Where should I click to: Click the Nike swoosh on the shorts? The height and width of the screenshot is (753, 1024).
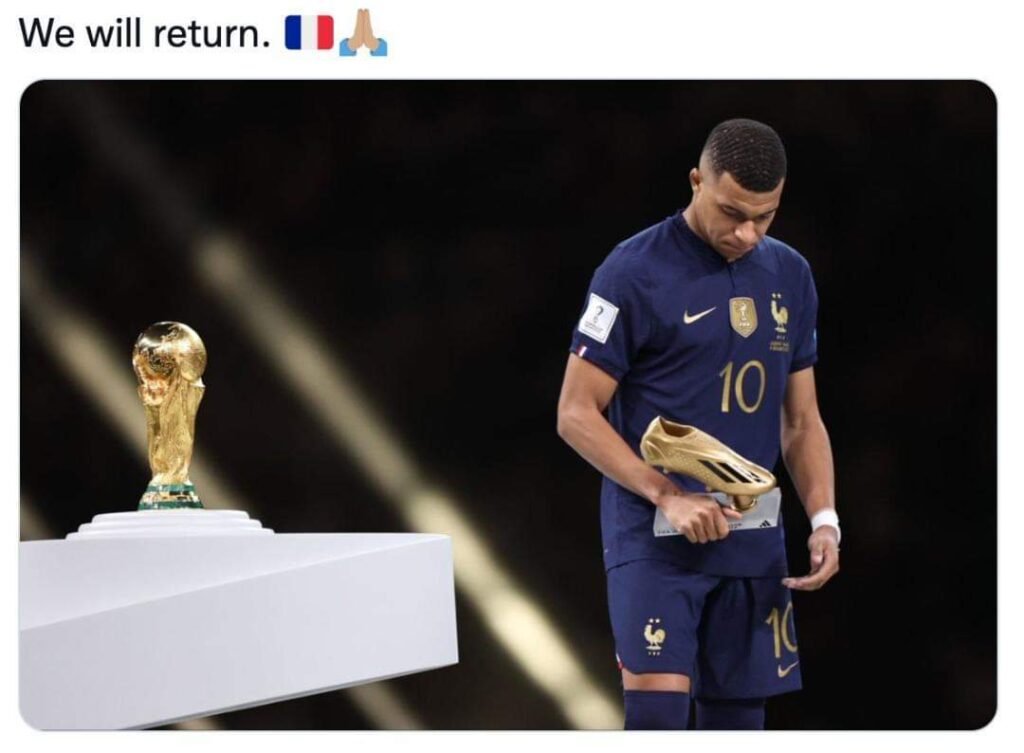click(x=788, y=668)
